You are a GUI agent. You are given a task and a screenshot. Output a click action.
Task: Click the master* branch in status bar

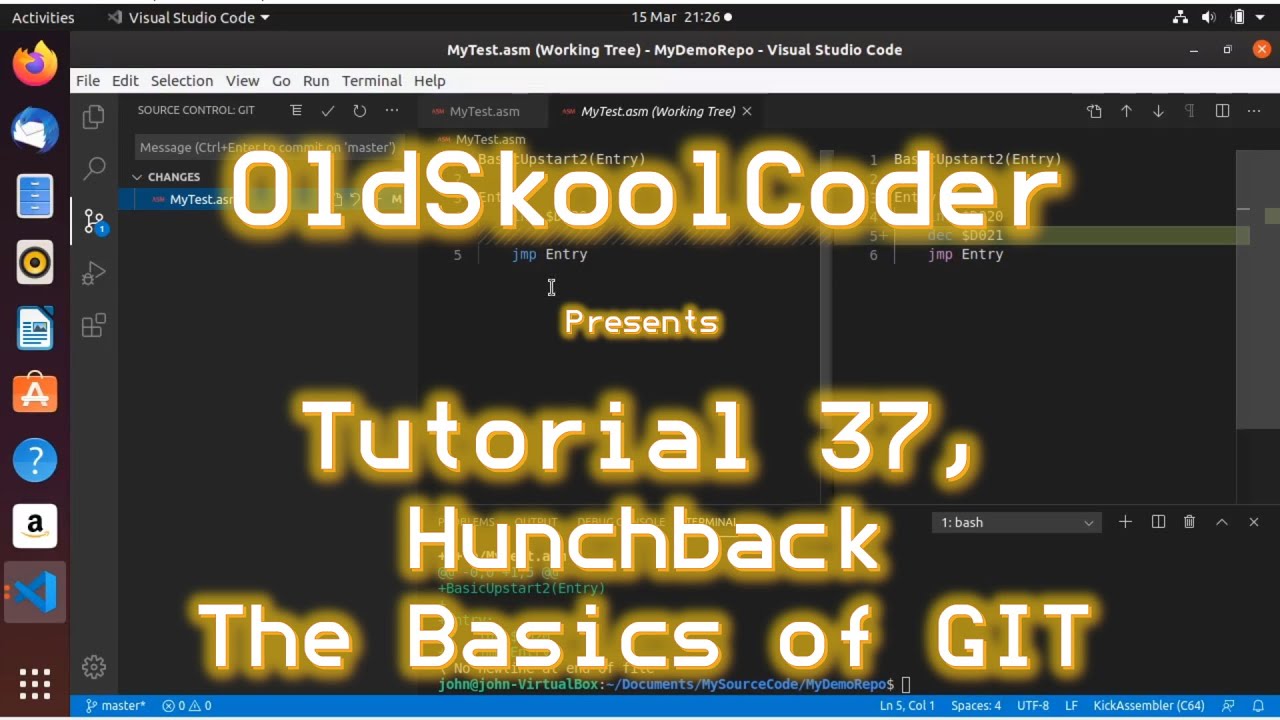115,706
